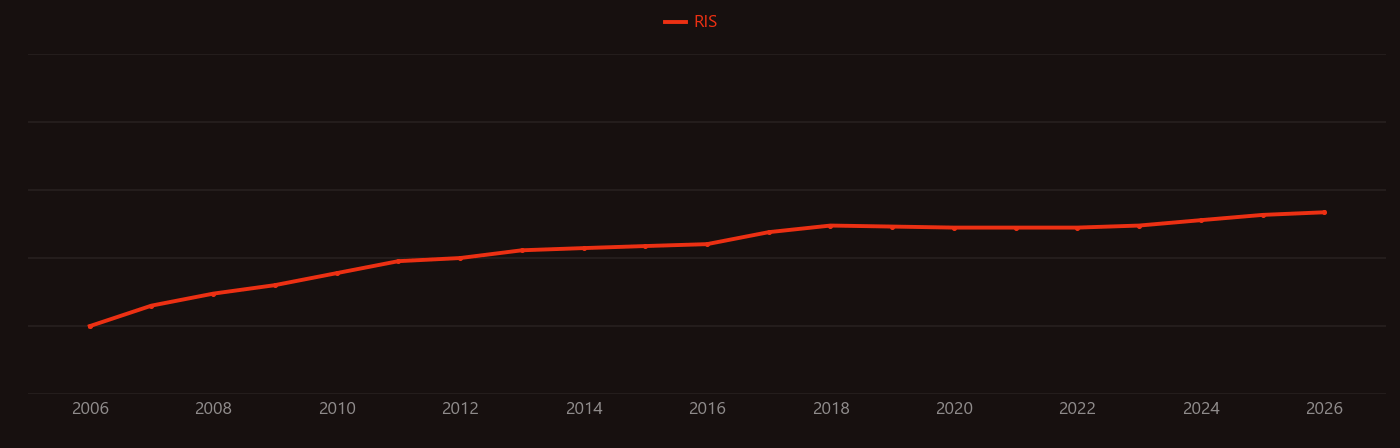
Task: Click the 2026 x-axis label
Action: point(1324,409)
